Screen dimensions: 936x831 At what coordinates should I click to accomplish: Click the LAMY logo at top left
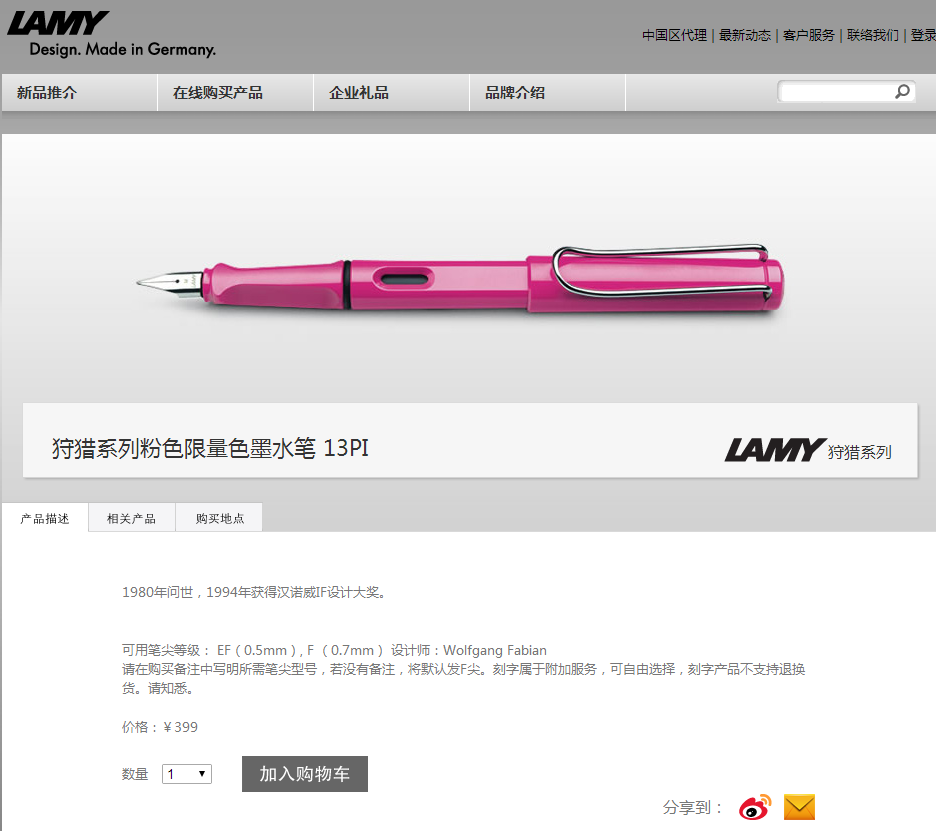(112, 33)
